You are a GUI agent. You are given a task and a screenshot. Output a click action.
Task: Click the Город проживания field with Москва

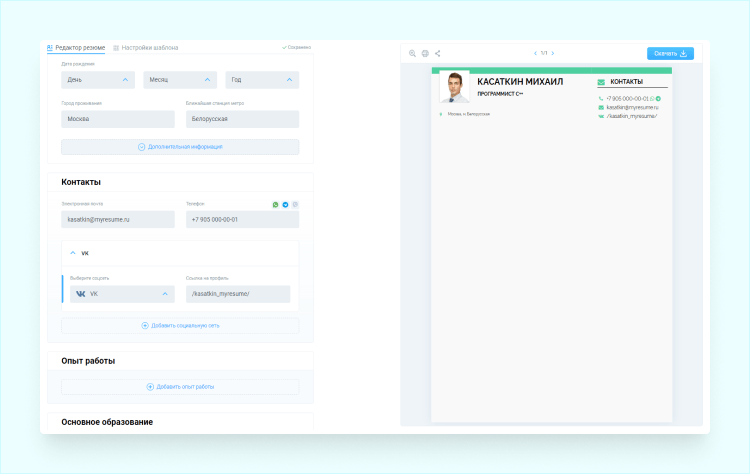click(118, 119)
